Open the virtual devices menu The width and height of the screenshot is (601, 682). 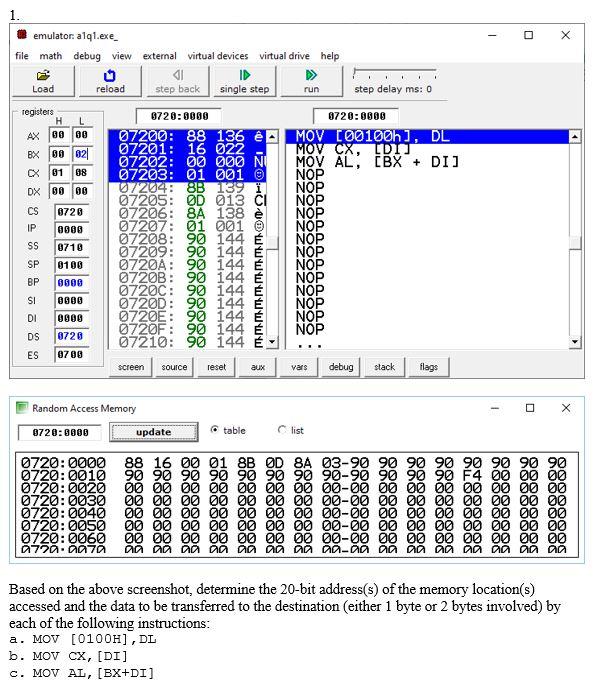pos(218,56)
